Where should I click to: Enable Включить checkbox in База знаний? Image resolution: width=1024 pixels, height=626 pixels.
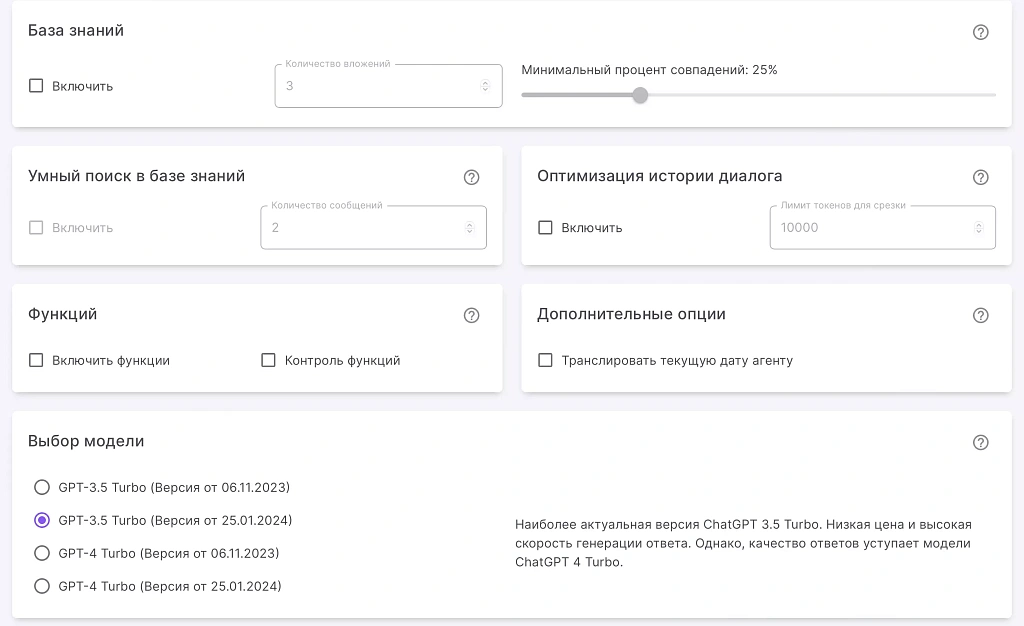(x=36, y=86)
